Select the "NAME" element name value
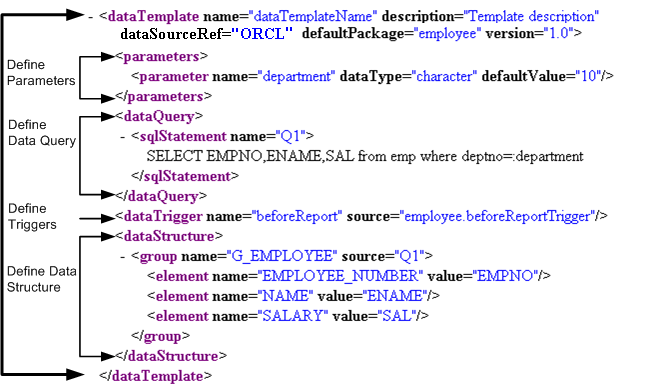The image size is (649, 386). point(286,296)
